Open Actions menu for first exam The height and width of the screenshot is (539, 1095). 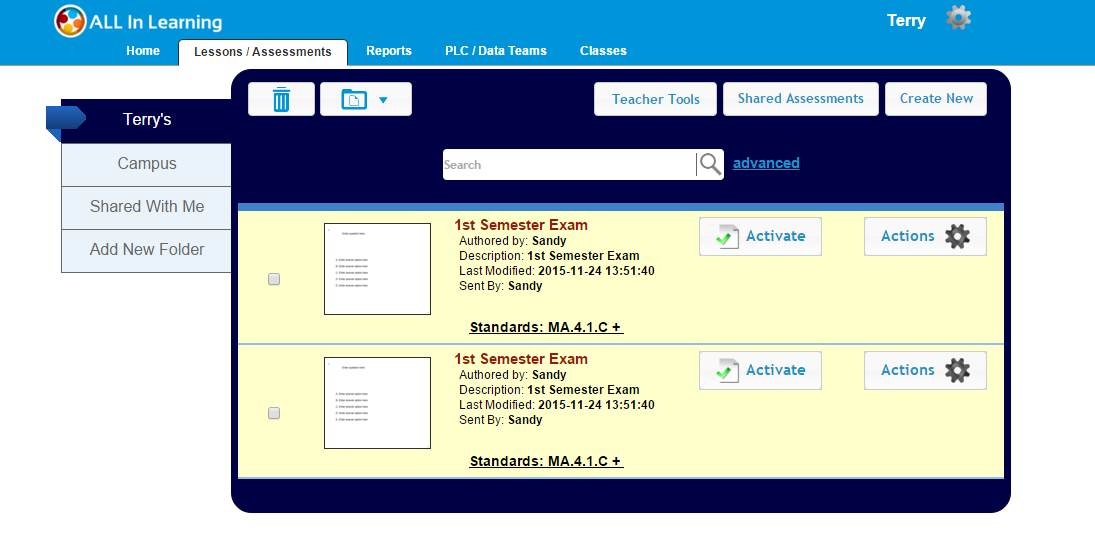925,237
